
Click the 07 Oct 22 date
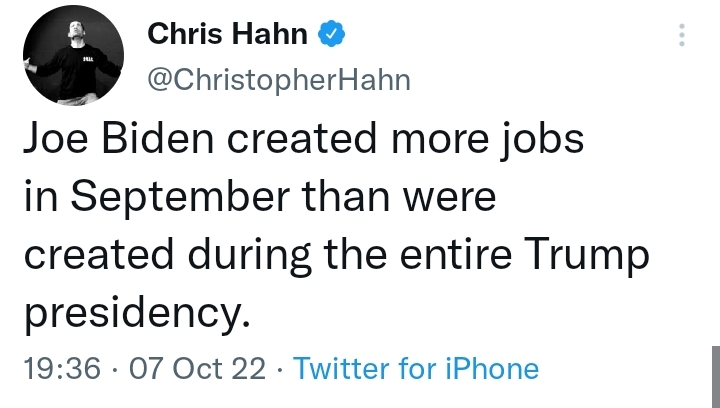coord(197,368)
